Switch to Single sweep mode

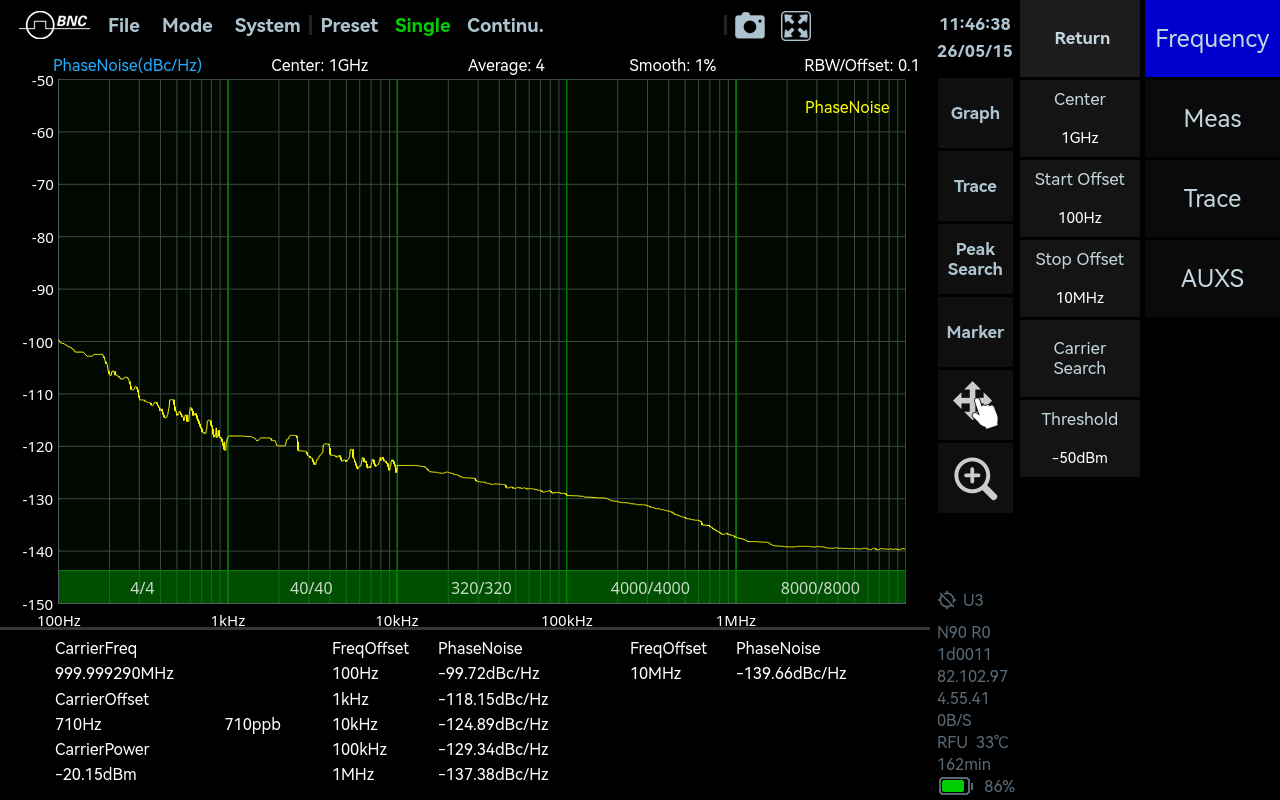point(423,26)
